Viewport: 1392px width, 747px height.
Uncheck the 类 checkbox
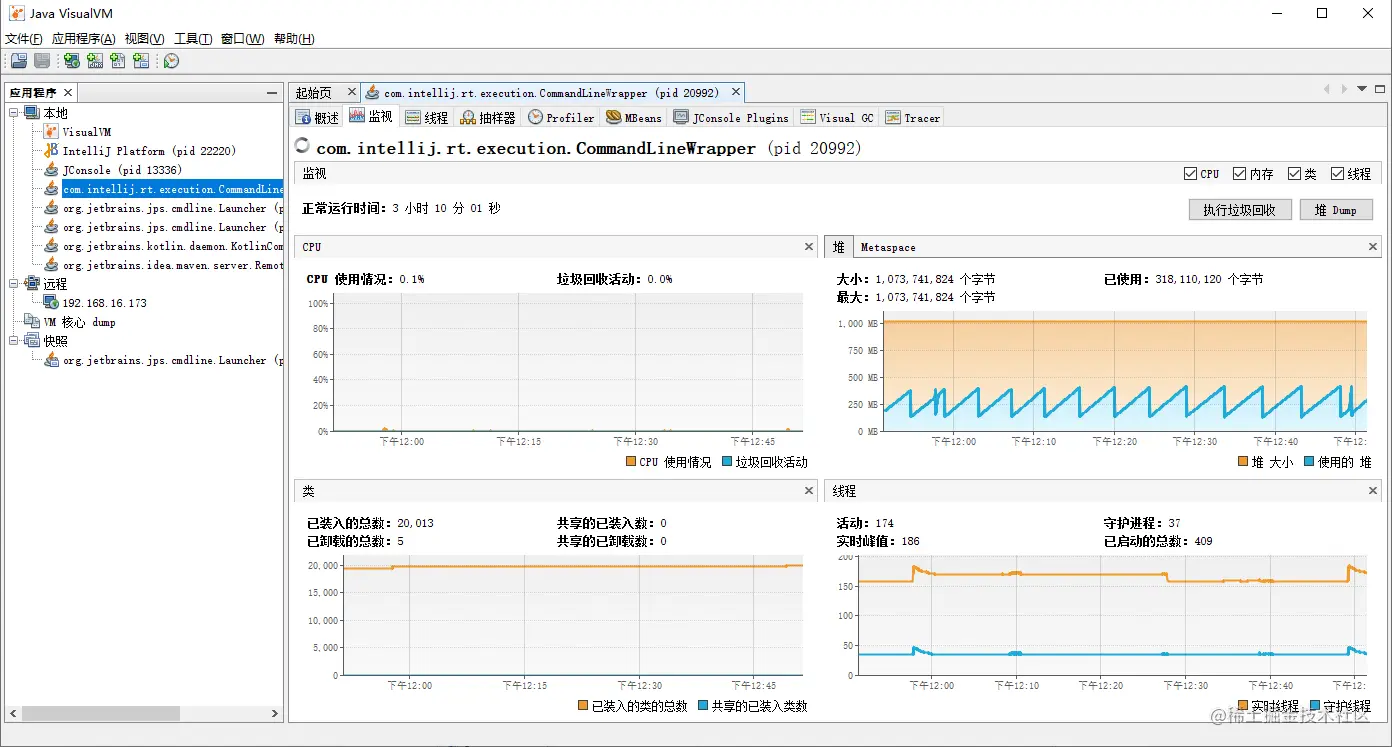1294,174
